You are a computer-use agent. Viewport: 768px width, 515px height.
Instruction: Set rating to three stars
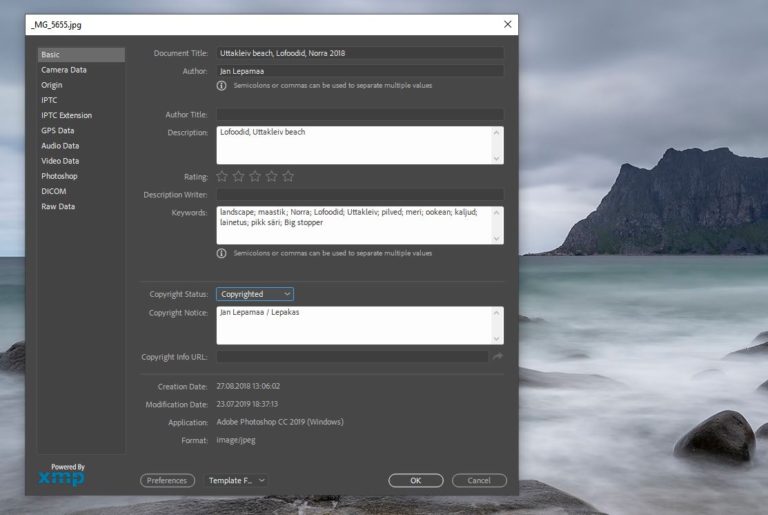point(255,176)
